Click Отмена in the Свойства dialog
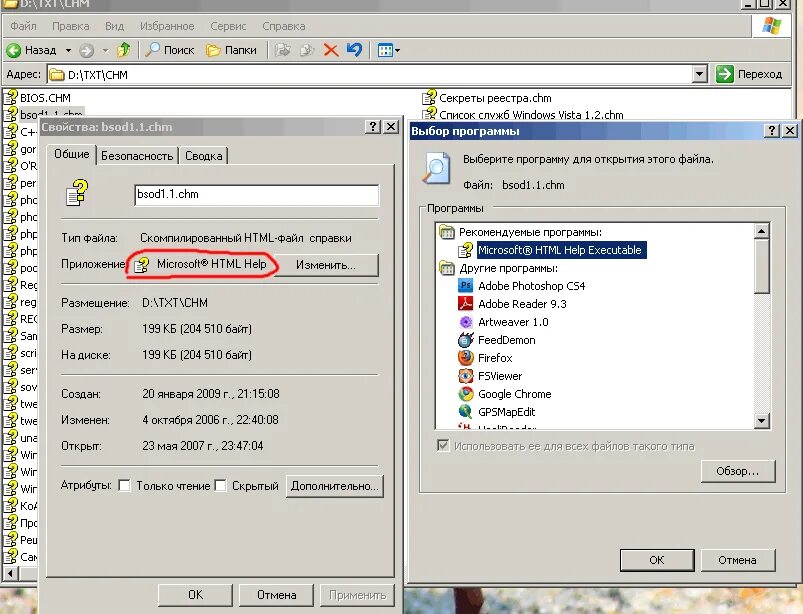Screen dimensions: 803x614 point(277,595)
